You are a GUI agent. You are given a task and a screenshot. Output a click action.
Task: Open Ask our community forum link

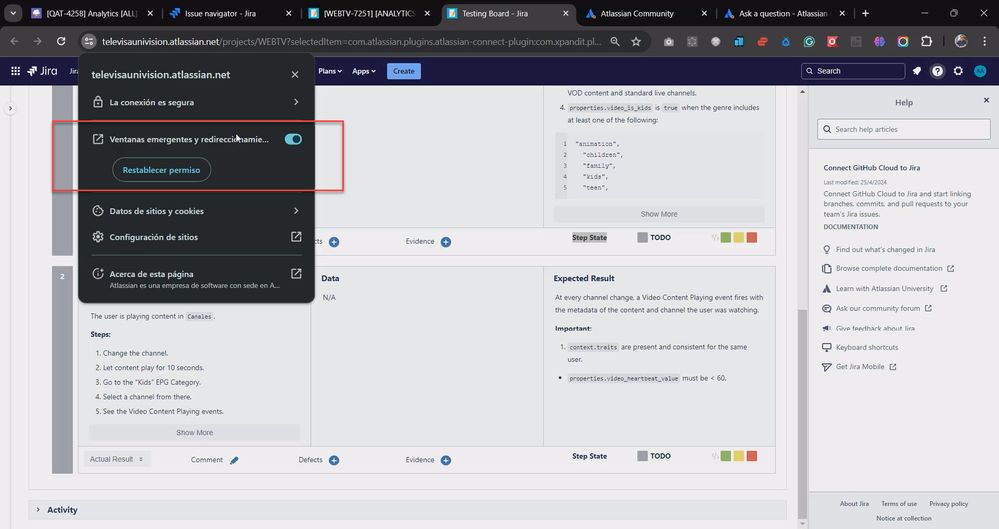(877, 308)
